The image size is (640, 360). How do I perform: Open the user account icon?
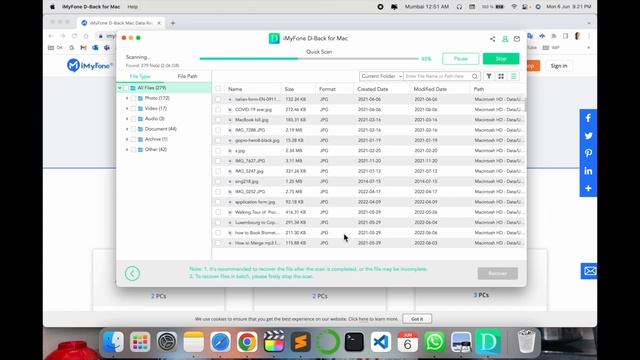click(505, 39)
